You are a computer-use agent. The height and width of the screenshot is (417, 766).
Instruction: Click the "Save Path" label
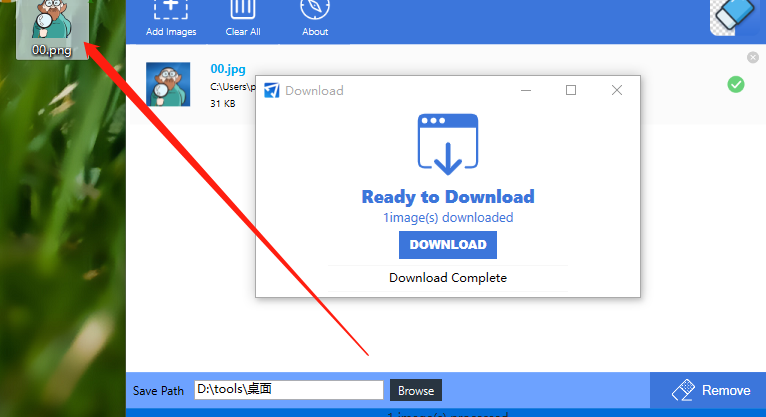click(x=158, y=391)
